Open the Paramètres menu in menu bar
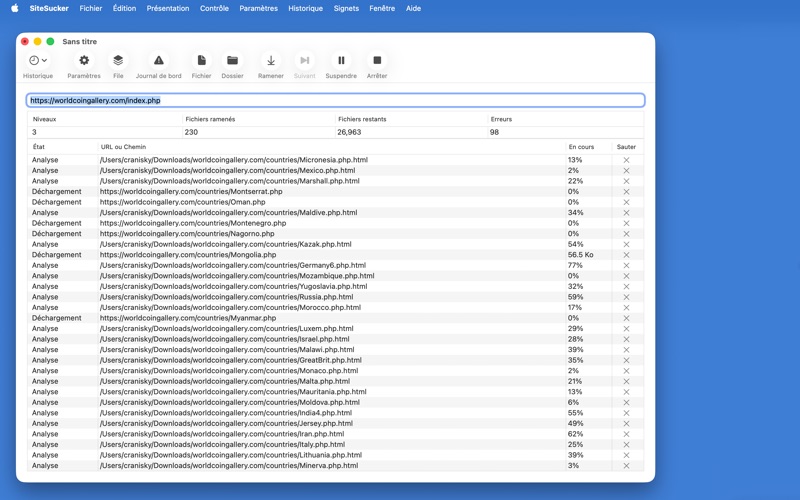 pos(259,8)
